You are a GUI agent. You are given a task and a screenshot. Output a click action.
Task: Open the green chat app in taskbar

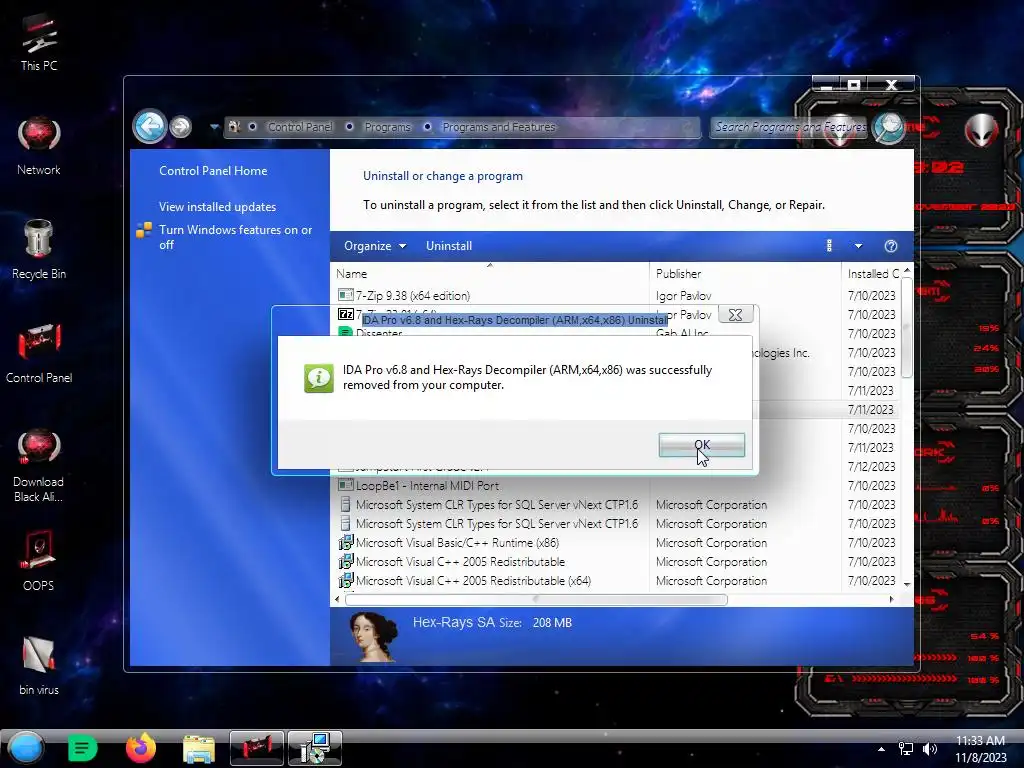[82, 748]
